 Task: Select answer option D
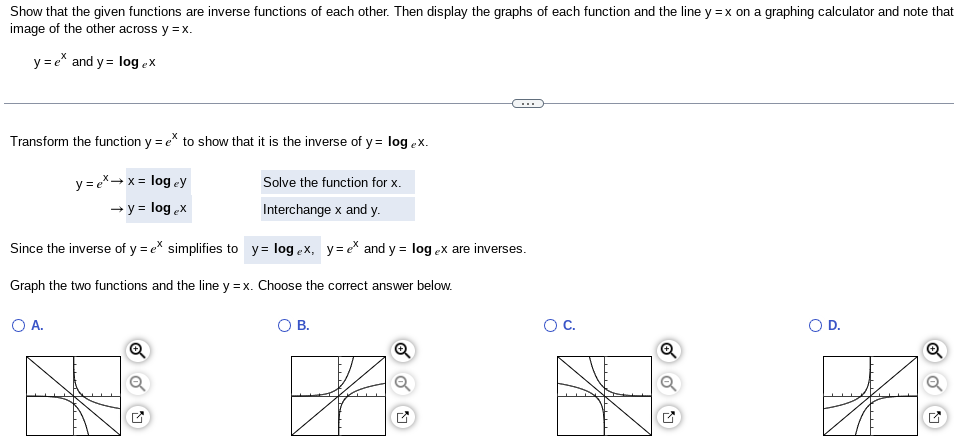pos(816,326)
